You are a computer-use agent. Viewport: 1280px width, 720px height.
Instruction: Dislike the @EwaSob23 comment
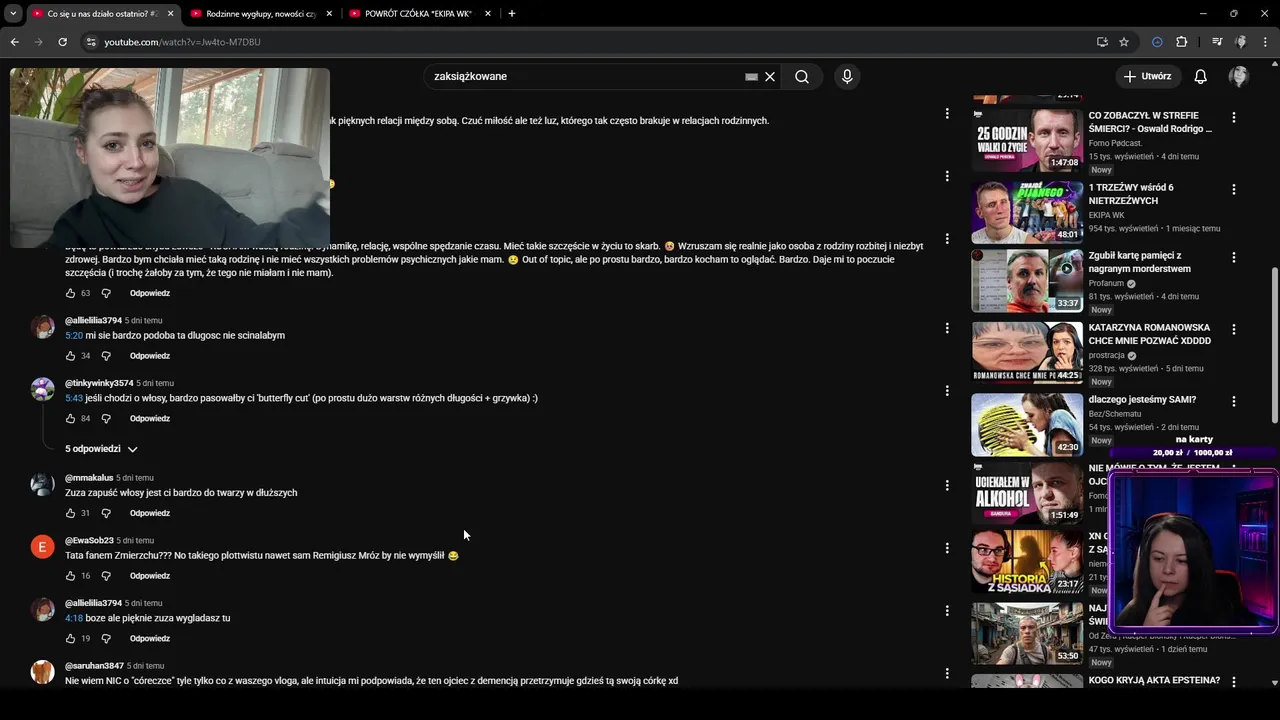coord(106,577)
